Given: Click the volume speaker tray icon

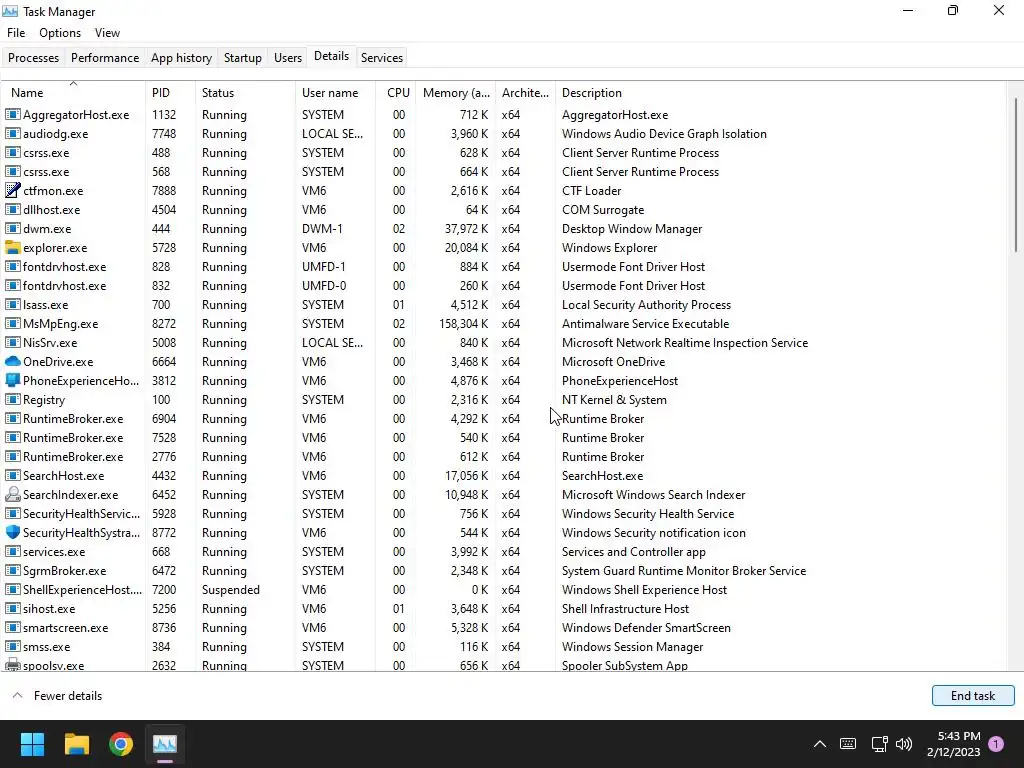Looking at the screenshot, I should (x=904, y=744).
